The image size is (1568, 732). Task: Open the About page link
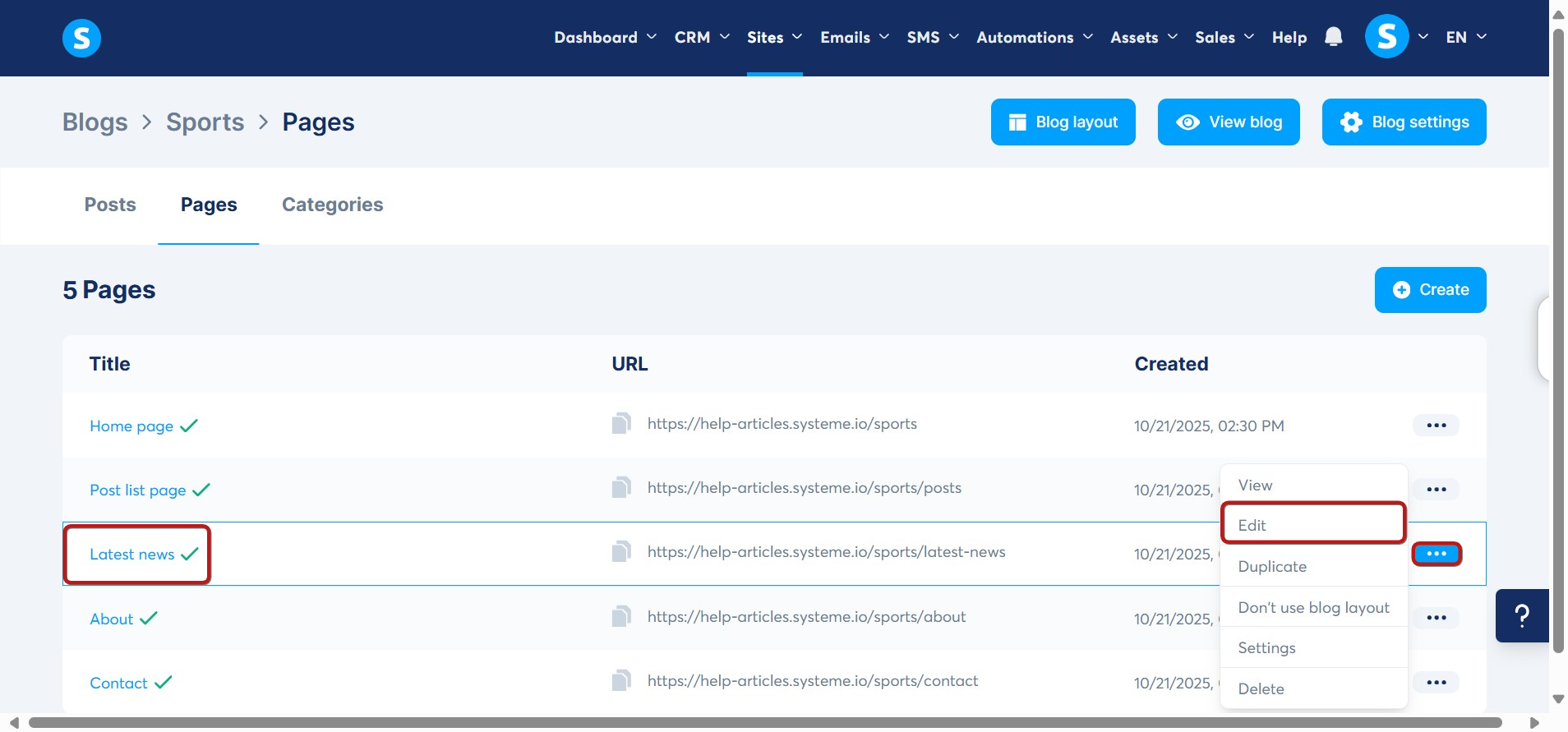tap(112, 619)
